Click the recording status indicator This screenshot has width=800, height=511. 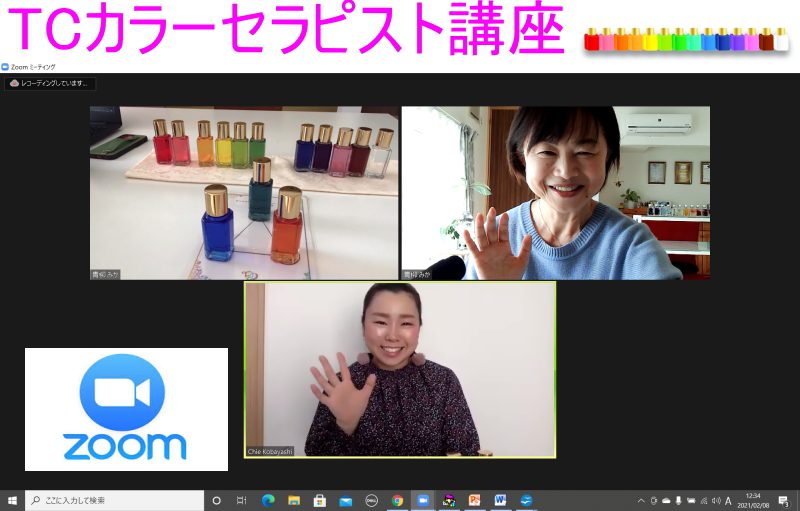point(50,83)
